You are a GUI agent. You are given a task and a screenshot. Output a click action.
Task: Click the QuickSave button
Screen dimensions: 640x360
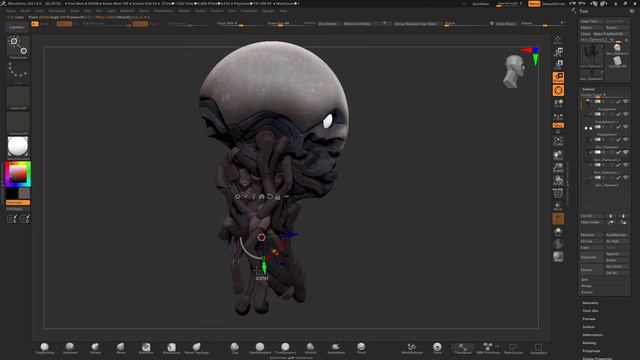pyautogui.click(x=480, y=4)
